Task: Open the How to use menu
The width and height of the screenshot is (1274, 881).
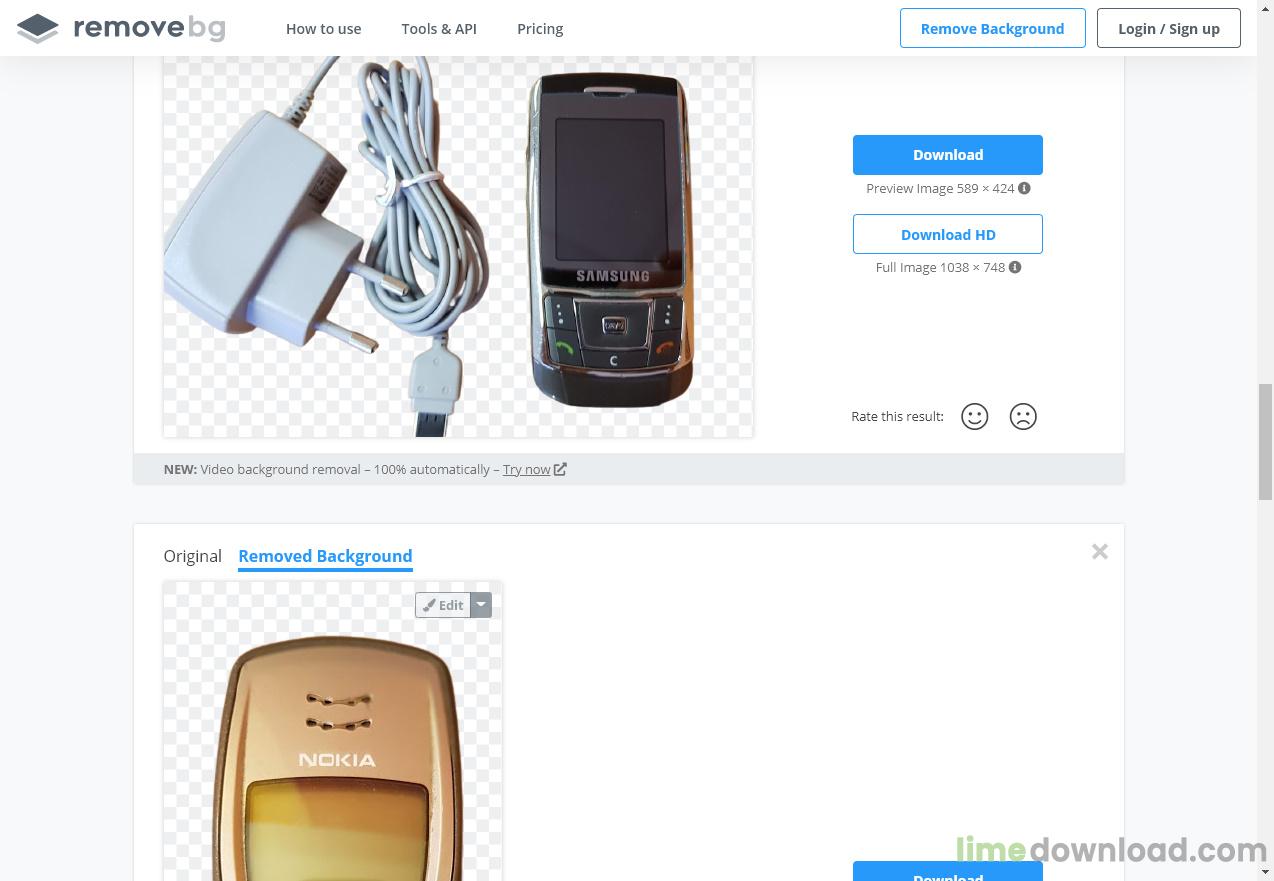Action: (x=324, y=29)
